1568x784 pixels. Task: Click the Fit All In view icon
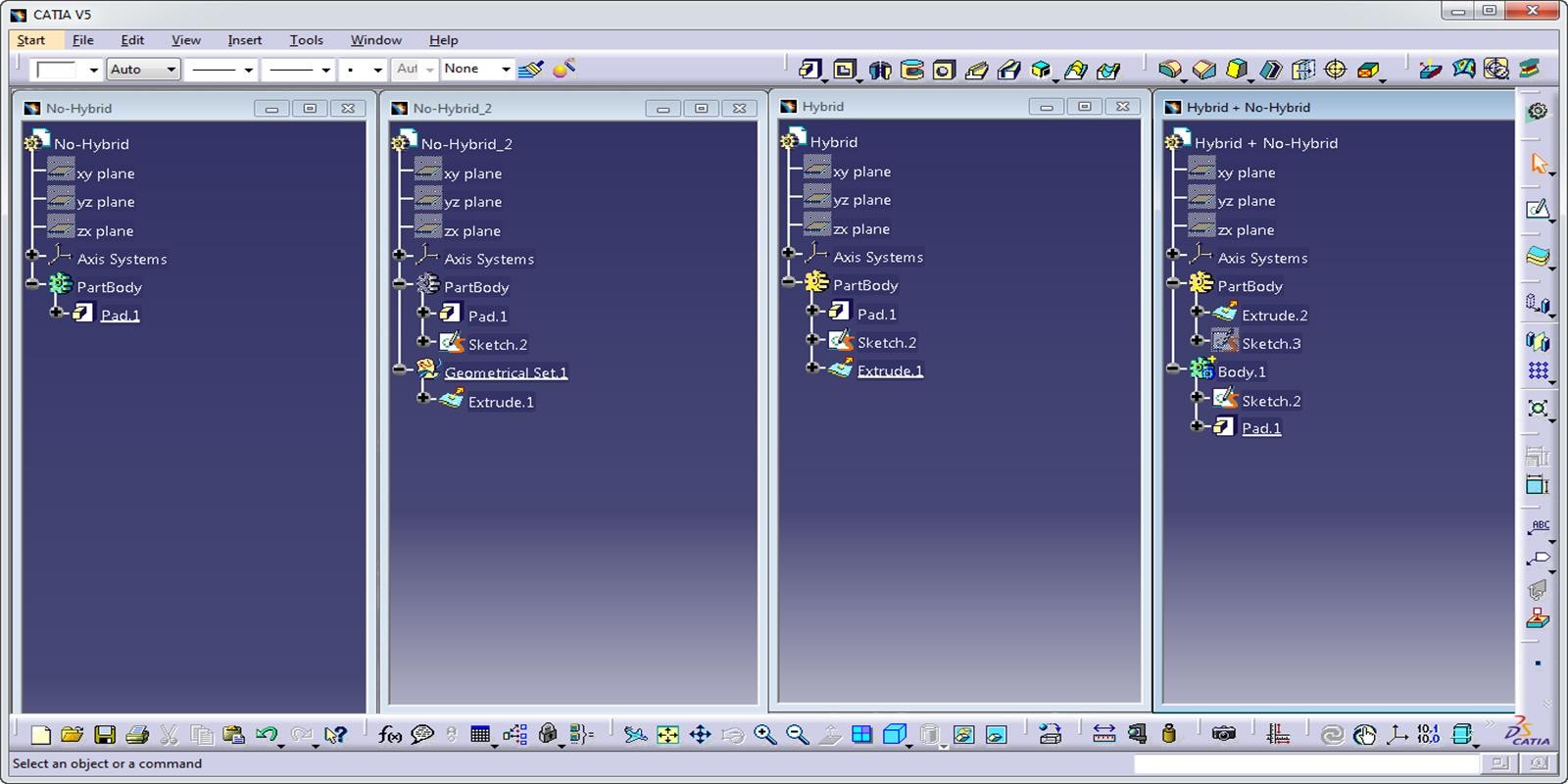(x=667, y=734)
